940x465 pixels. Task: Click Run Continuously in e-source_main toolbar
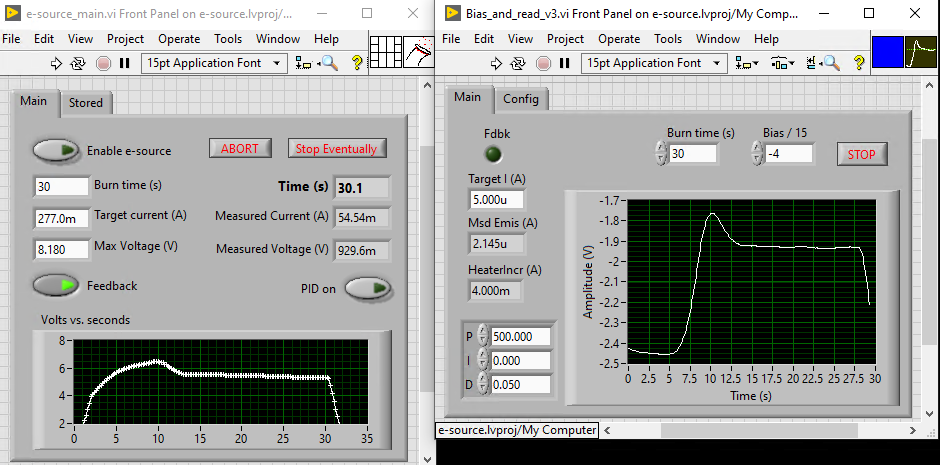click(x=79, y=62)
